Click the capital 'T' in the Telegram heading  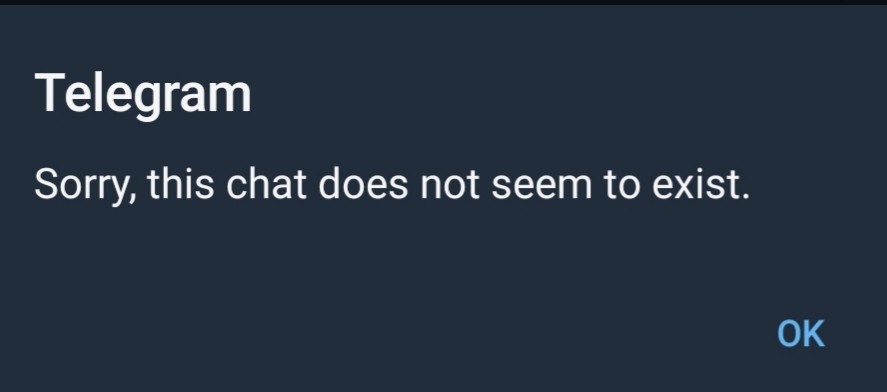(49, 92)
